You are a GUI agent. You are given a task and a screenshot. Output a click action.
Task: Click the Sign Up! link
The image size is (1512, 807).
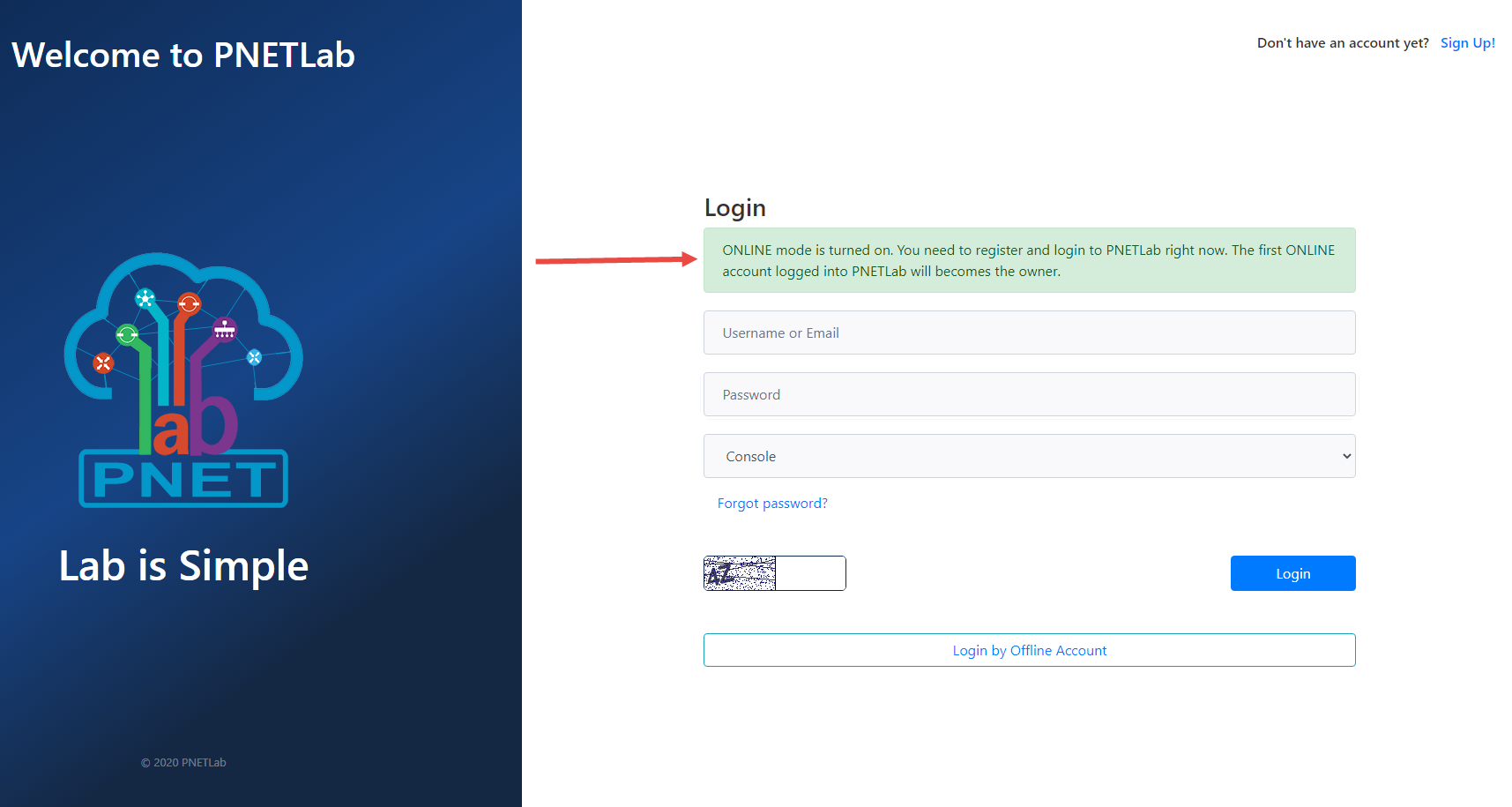[x=1467, y=43]
